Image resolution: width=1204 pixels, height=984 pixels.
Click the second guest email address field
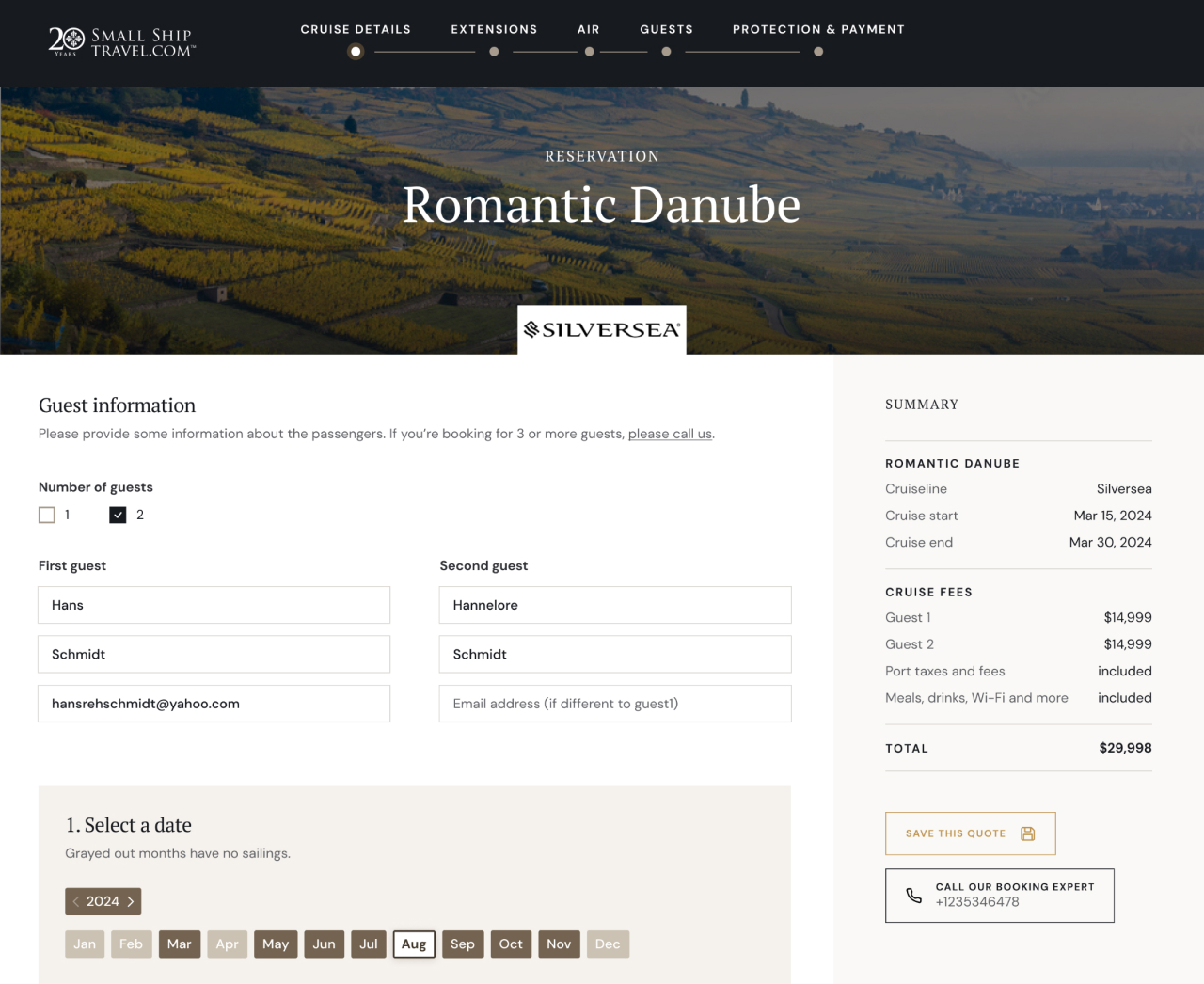(x=614, y=704)
